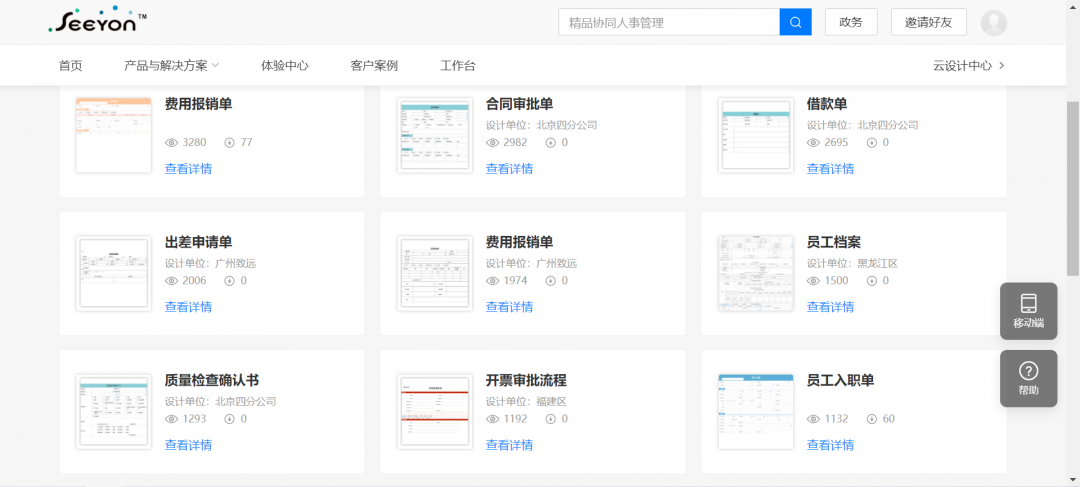The image size is (1080, 487).
Task: Click the eye icon on 员工档案 card
Action: (x=813, y=281)
